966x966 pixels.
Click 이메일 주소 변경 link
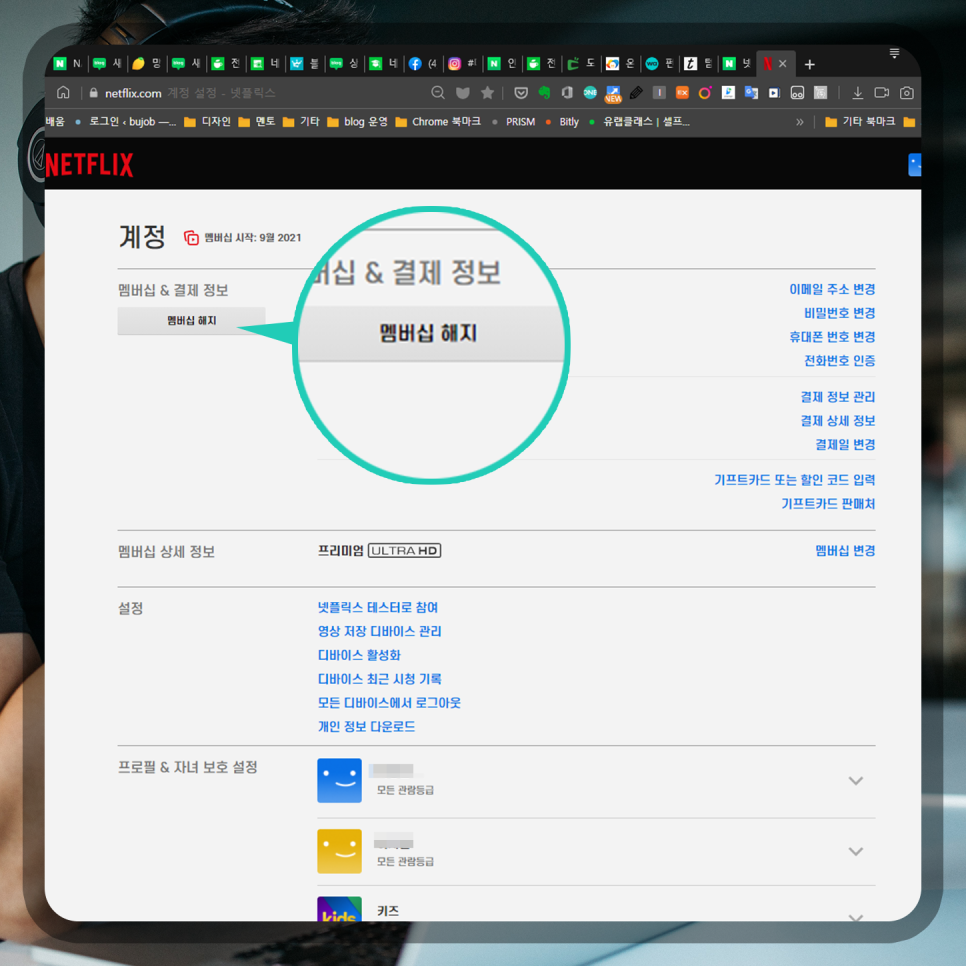832,289
